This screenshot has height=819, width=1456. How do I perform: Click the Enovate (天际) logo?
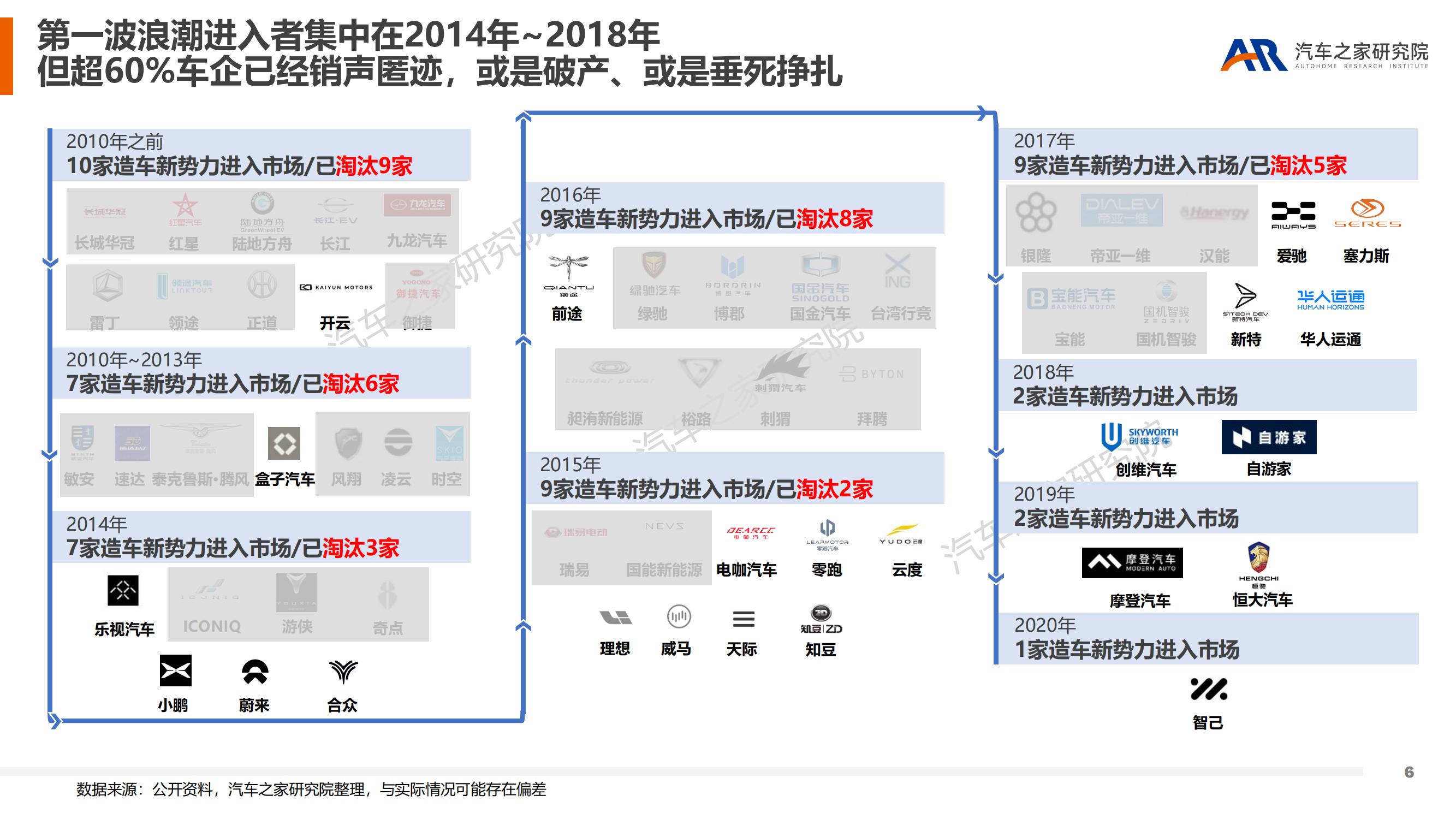coord(743,619)
